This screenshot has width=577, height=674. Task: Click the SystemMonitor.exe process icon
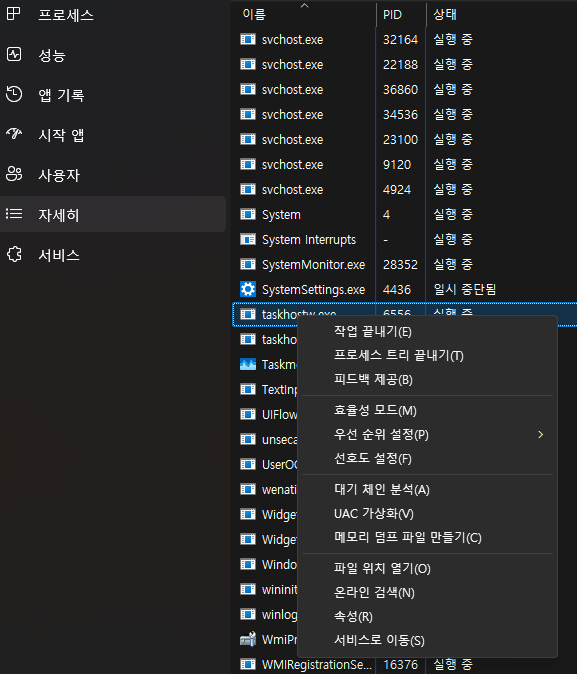click(x=248, y=264)
